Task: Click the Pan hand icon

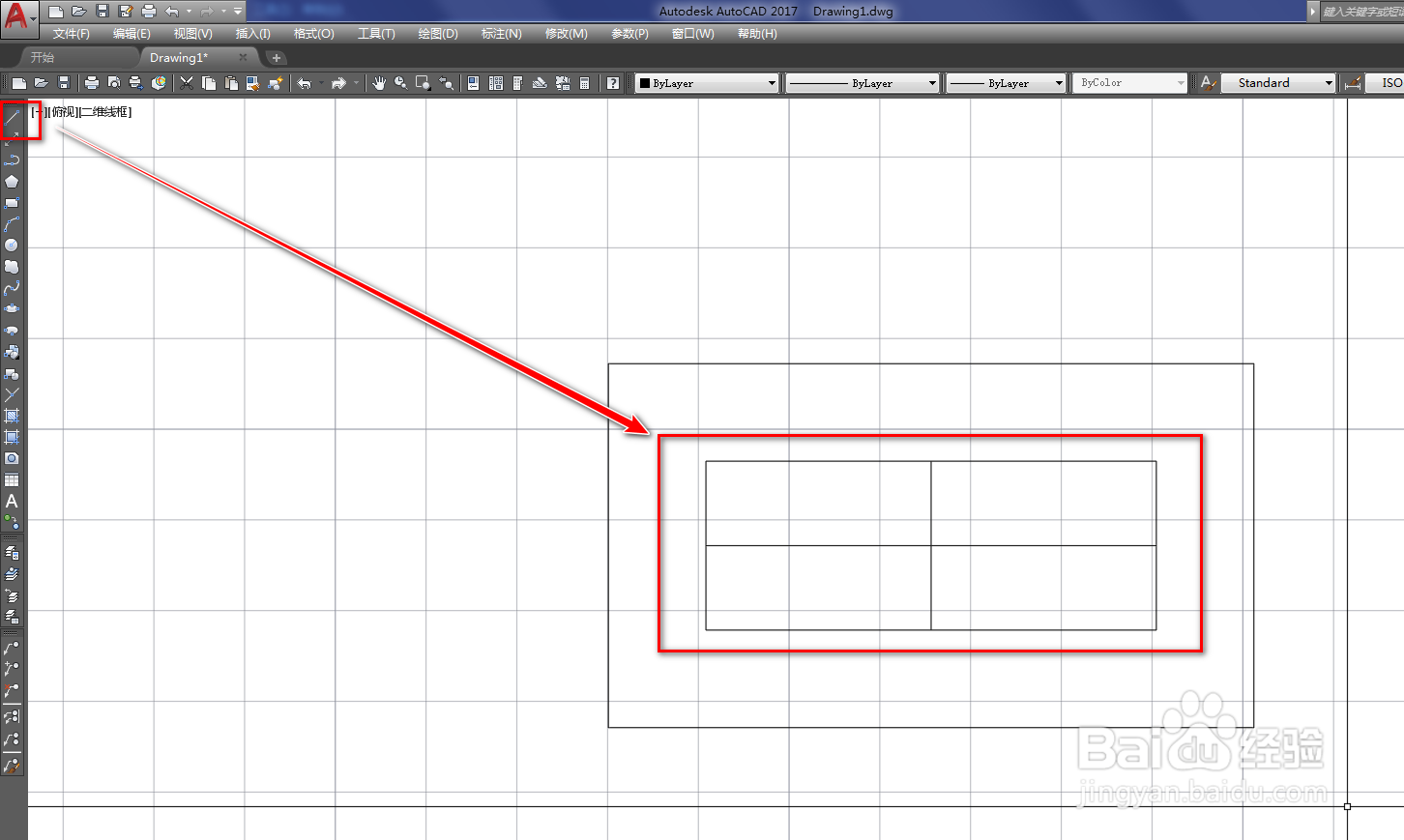Action: click(x=379, y=83)
